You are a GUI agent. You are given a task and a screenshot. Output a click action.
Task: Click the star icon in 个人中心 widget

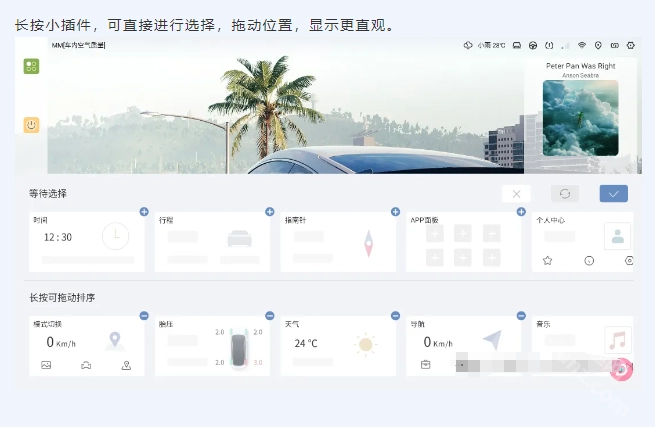[x=547, y=260]
